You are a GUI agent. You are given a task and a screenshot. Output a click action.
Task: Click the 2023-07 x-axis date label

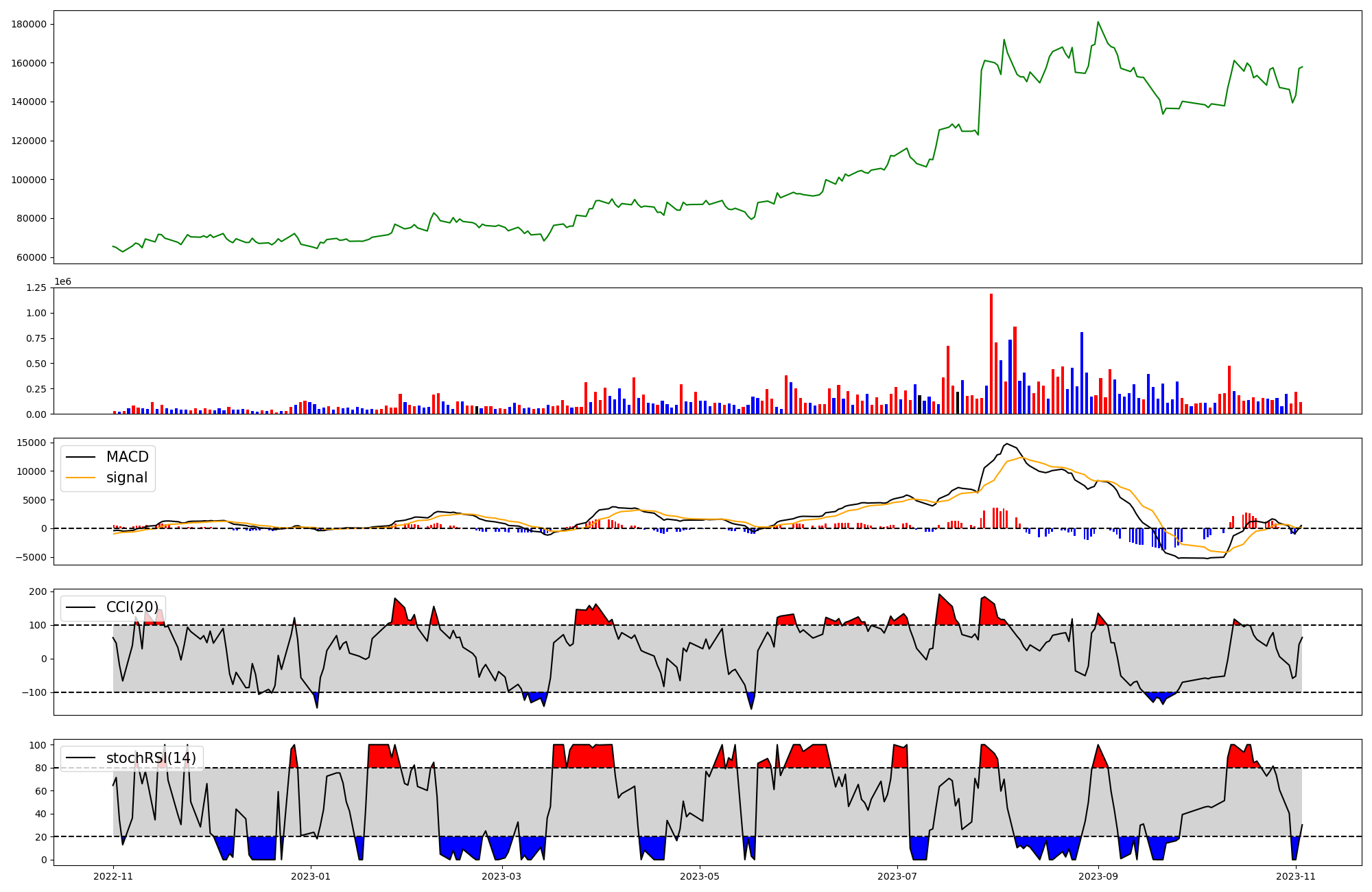(x=897, y=876)
